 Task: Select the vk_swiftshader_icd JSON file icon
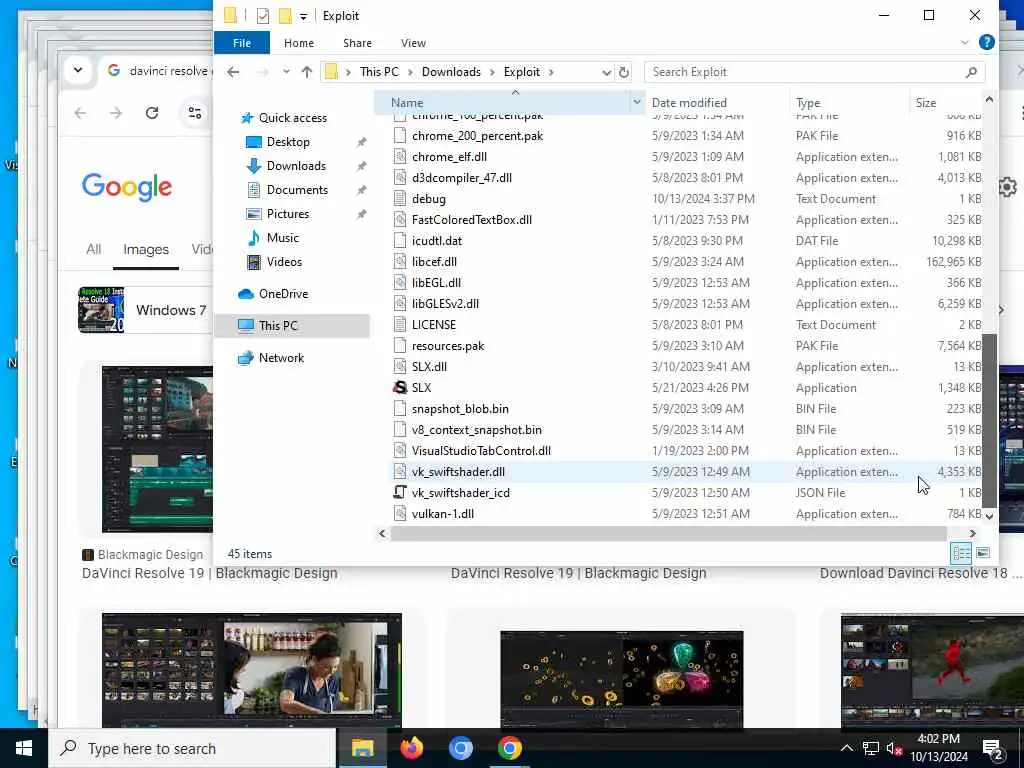[400, 492]
